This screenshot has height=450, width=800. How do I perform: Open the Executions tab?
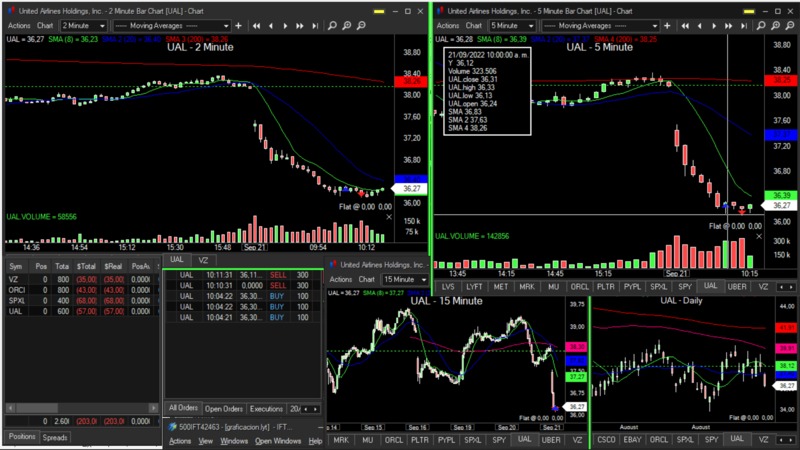[x=266, y=409]
